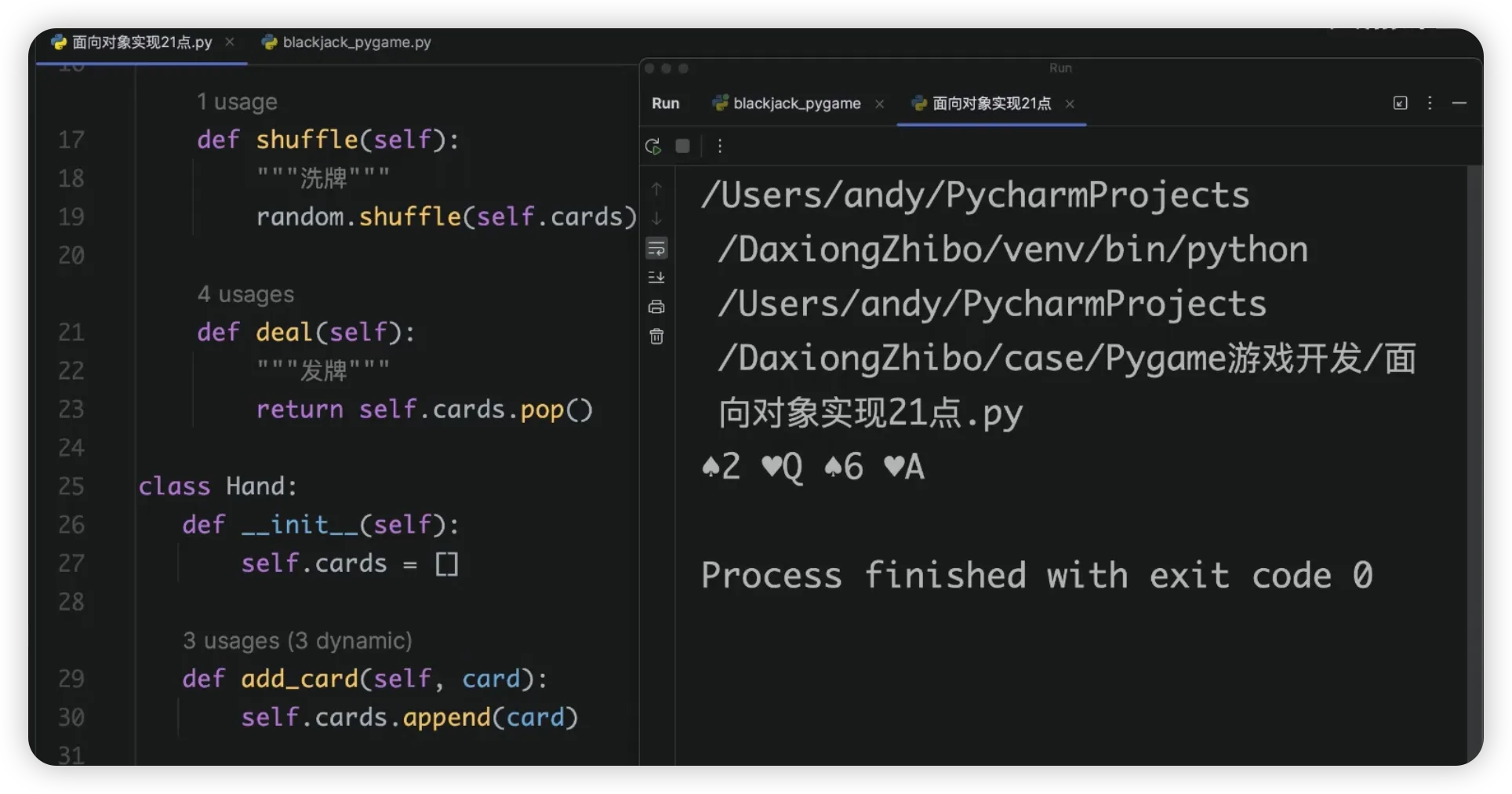The image size is (1512, 794).
Task: Click the "Run" tool window label
Action: click(x=665, y=104)
